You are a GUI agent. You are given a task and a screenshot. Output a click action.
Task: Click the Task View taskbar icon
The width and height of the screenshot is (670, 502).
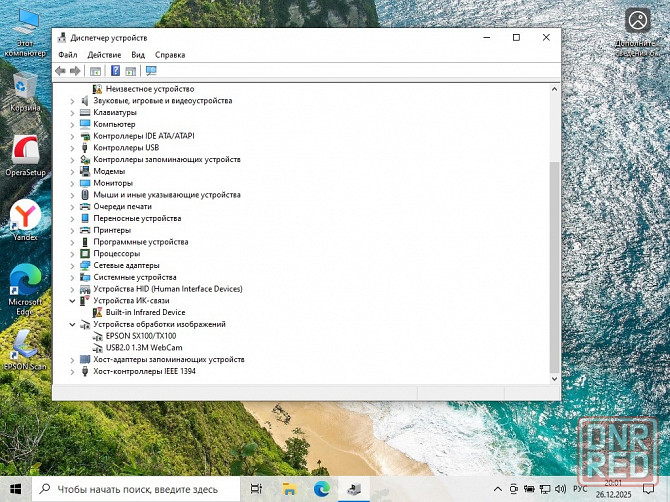[x=257, y=489]
